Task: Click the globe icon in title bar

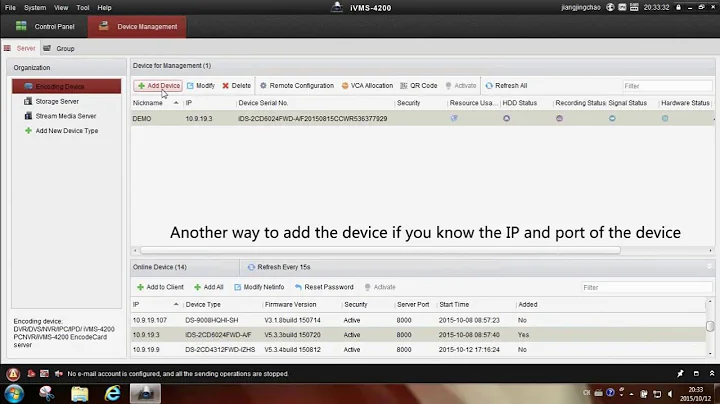Action: coord(610,7)
